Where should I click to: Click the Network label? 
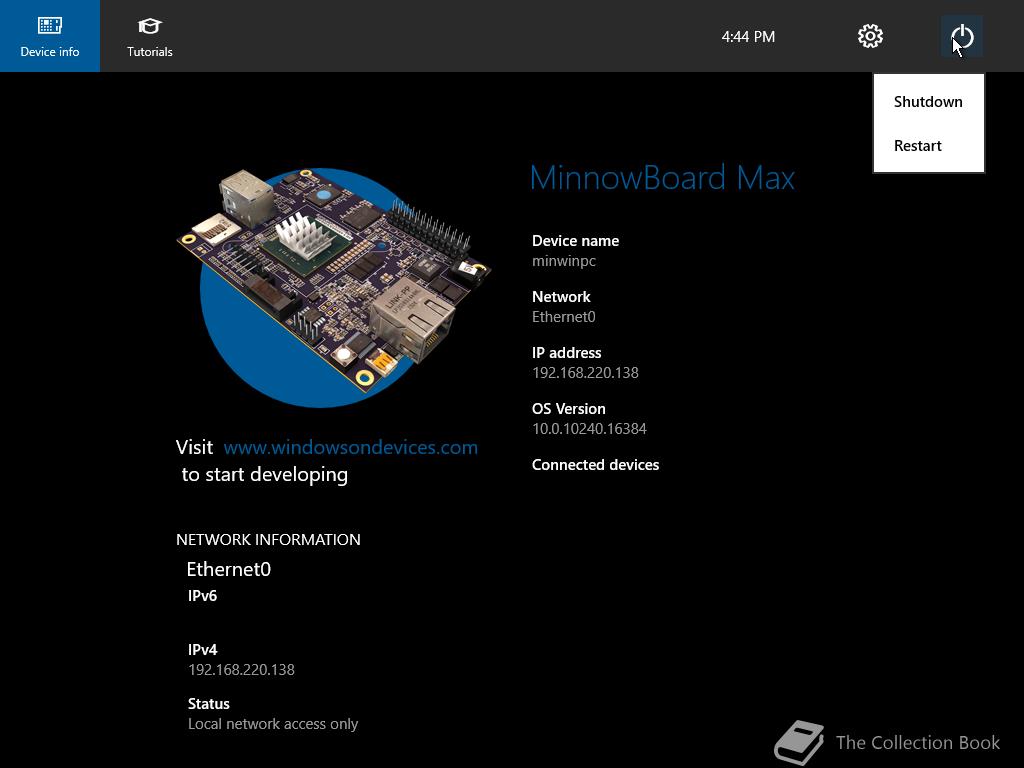561,297
